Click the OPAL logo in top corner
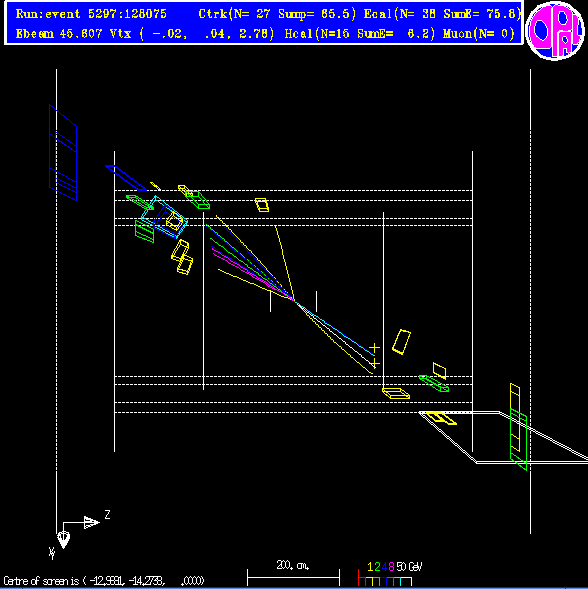 pyautogui.click(x=555, y=30)
